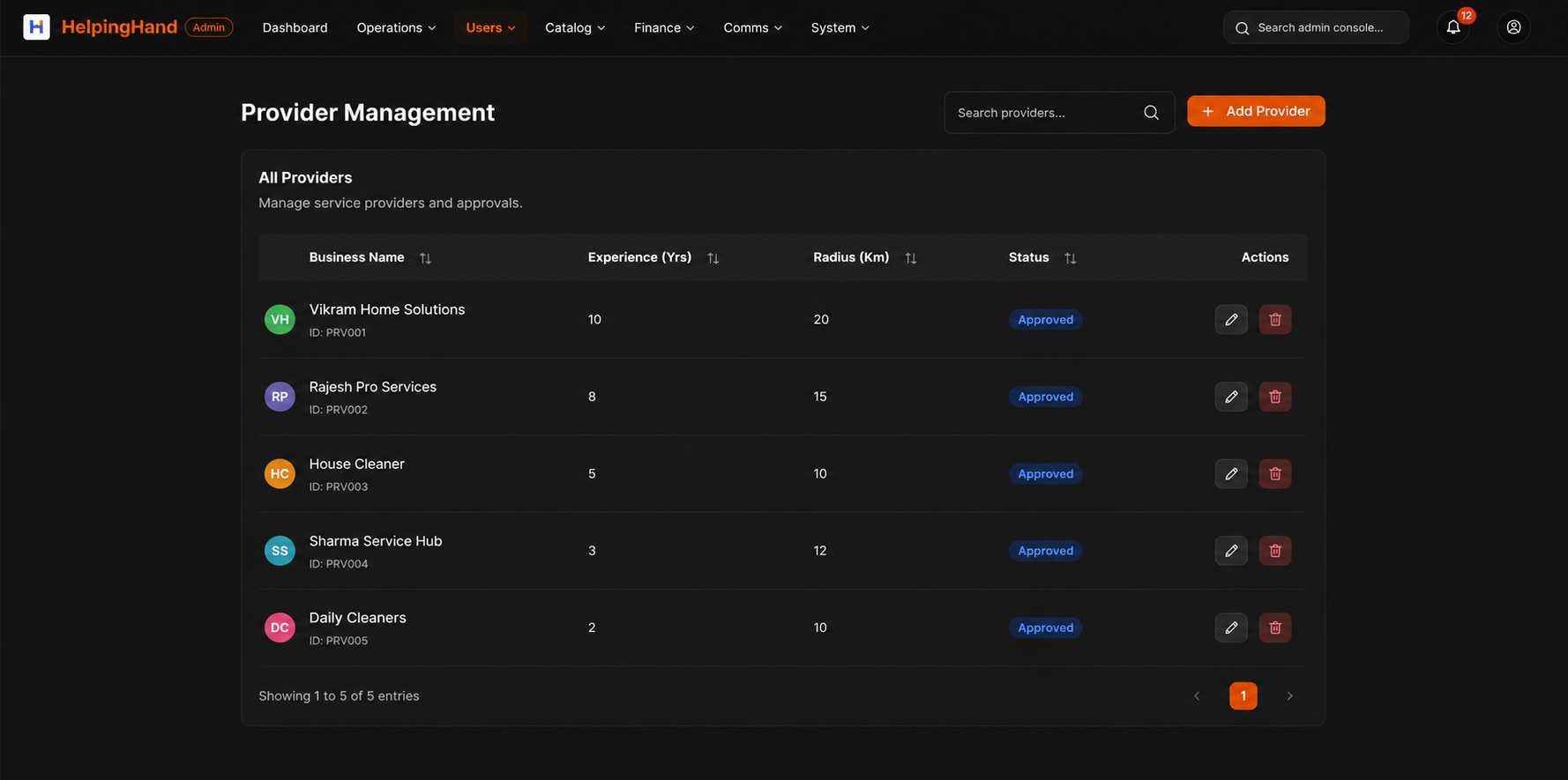Click ID: PRV004 text

tap(339, 564)
